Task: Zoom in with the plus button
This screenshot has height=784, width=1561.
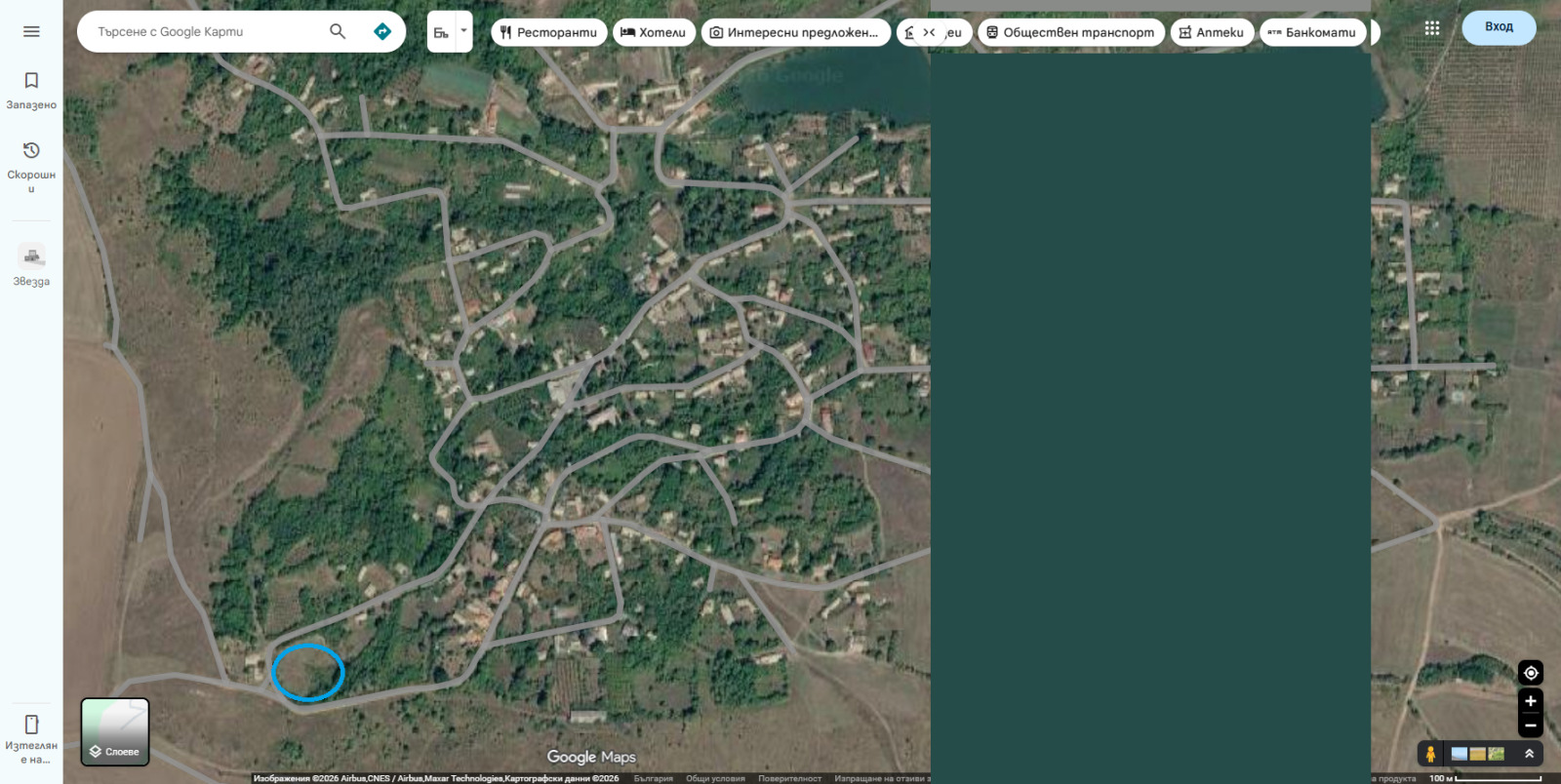Action: (x=1531, y=701)
